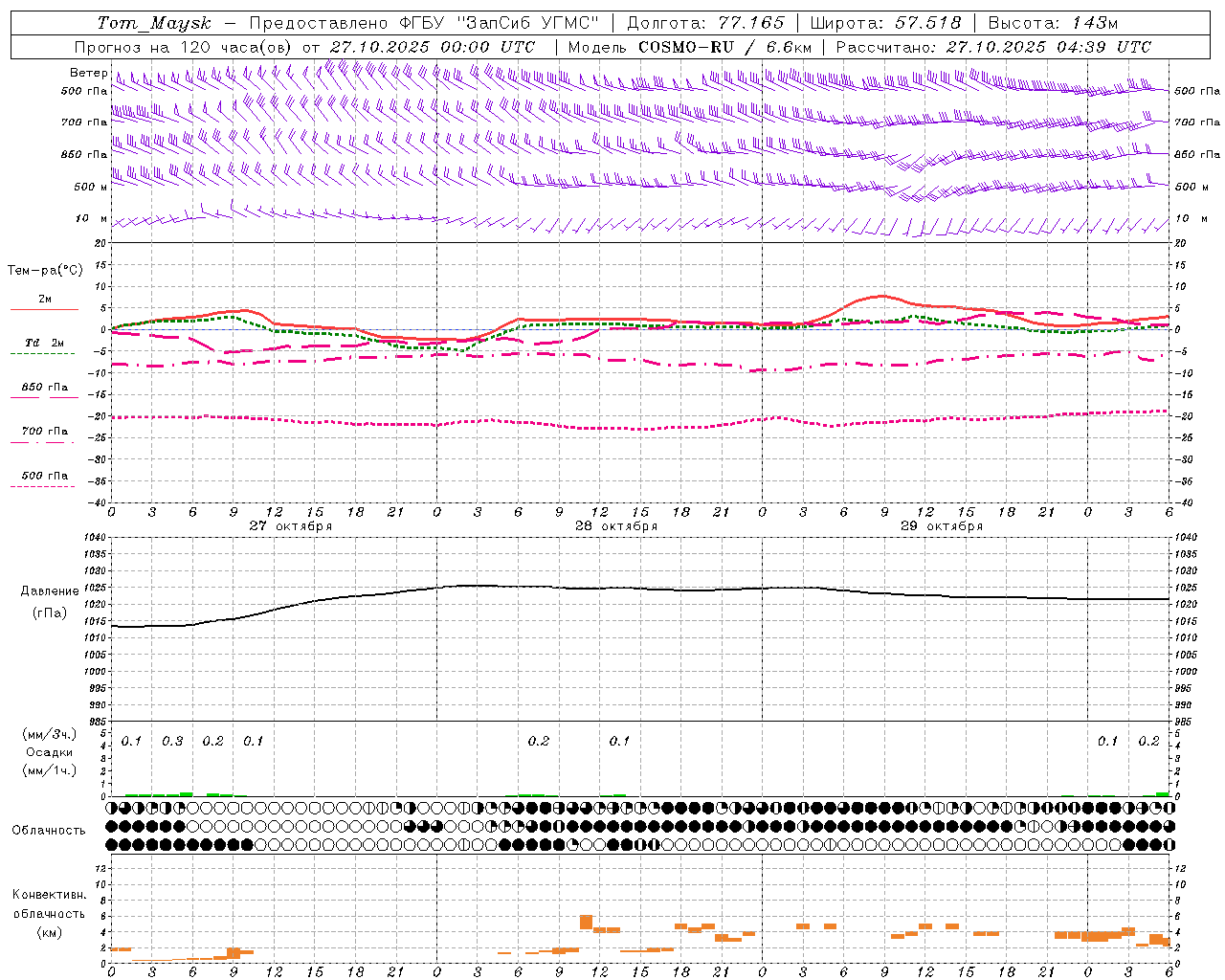Click the "Осадки" precipitation panel label
This screenshot has height=980, width=1225.
pyautogui.click(x=50, y=752)
